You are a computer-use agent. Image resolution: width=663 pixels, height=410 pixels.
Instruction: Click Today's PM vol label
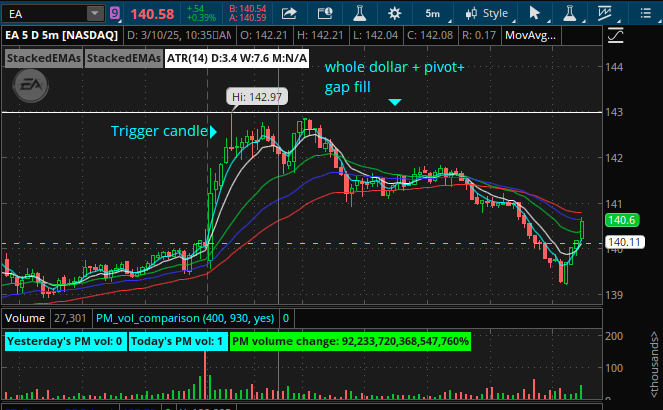pos(178,341)
